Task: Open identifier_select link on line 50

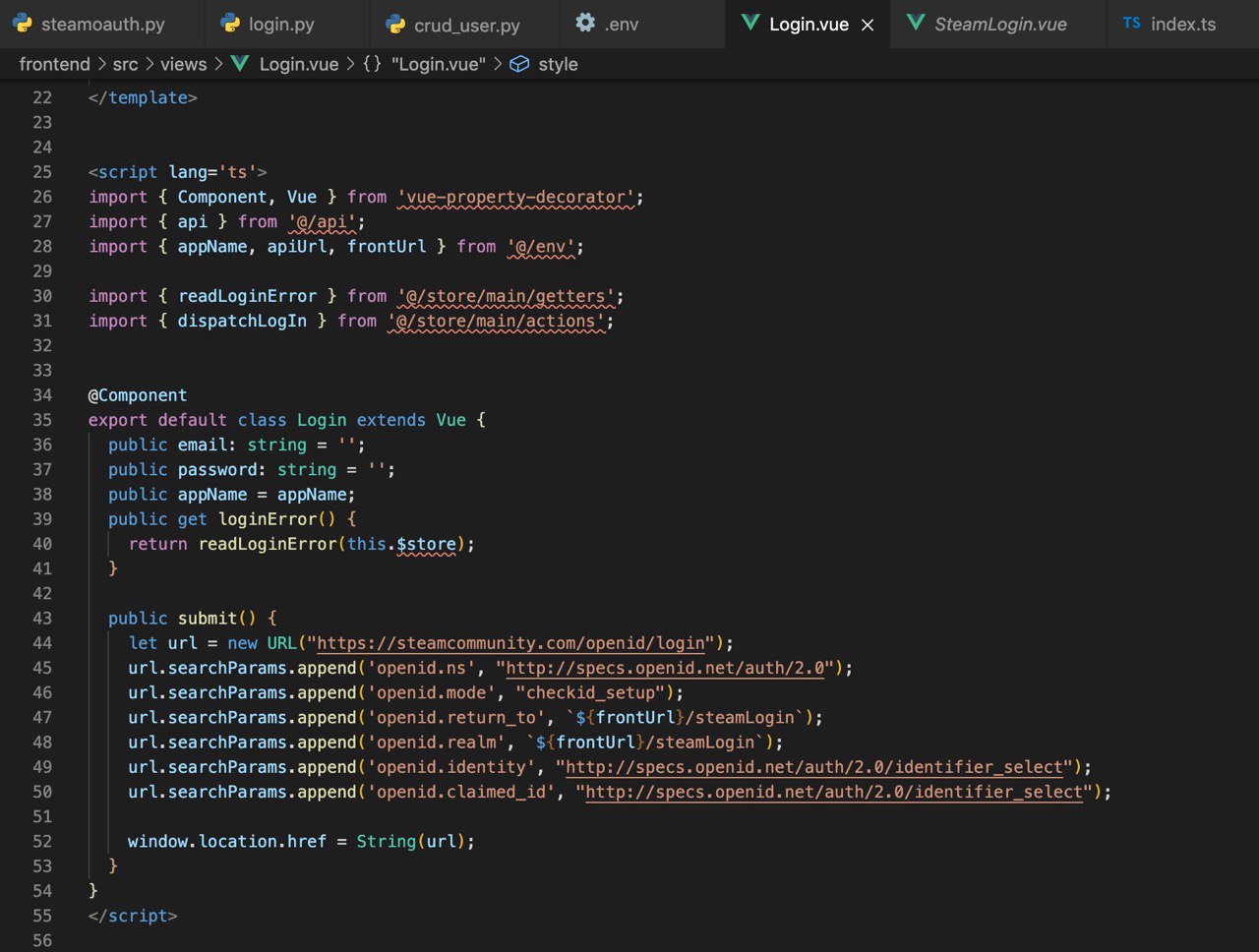Action: point(834,792)
